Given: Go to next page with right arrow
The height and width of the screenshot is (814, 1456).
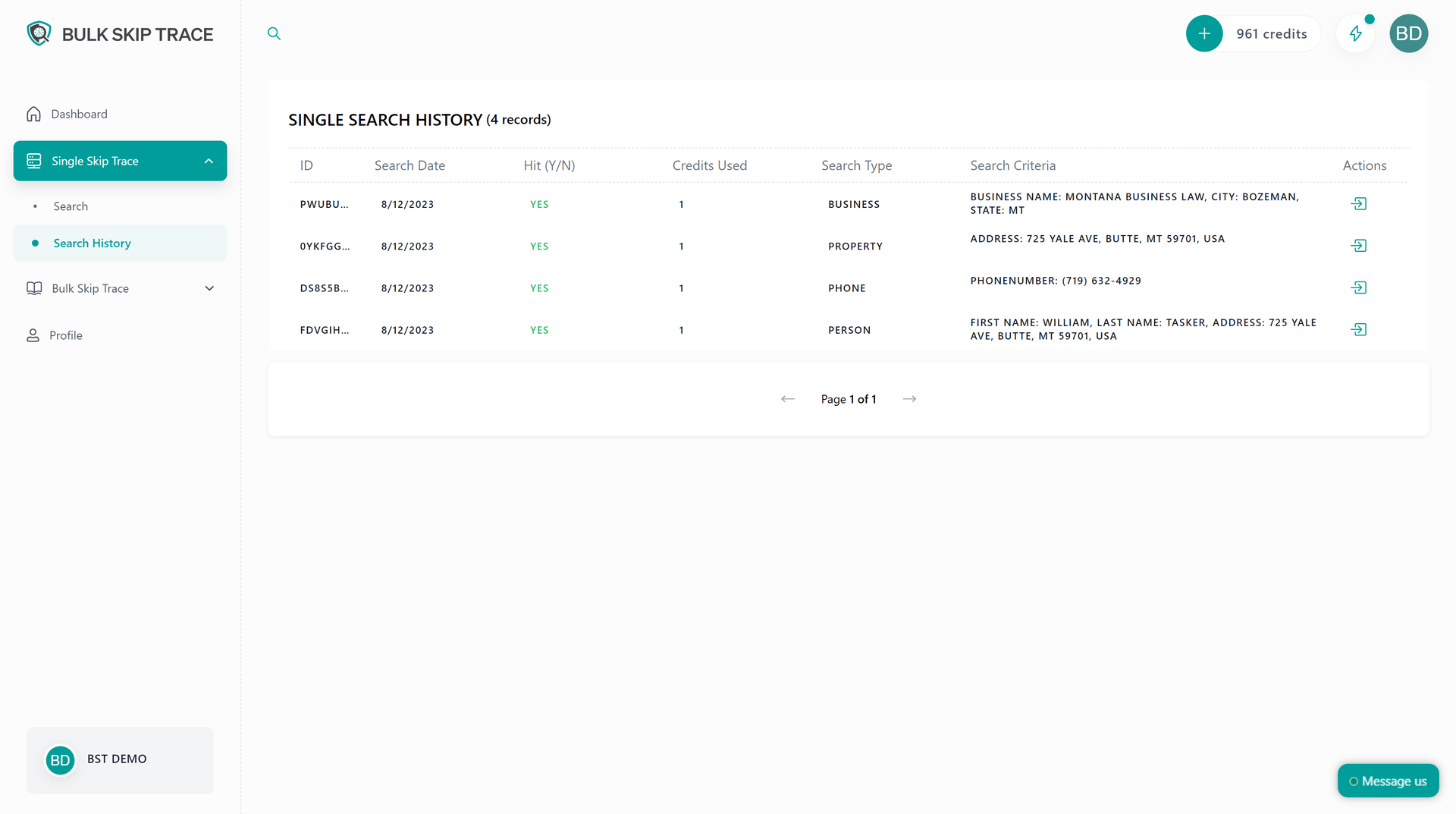Looking at the screenshot, I should (908, 398).
